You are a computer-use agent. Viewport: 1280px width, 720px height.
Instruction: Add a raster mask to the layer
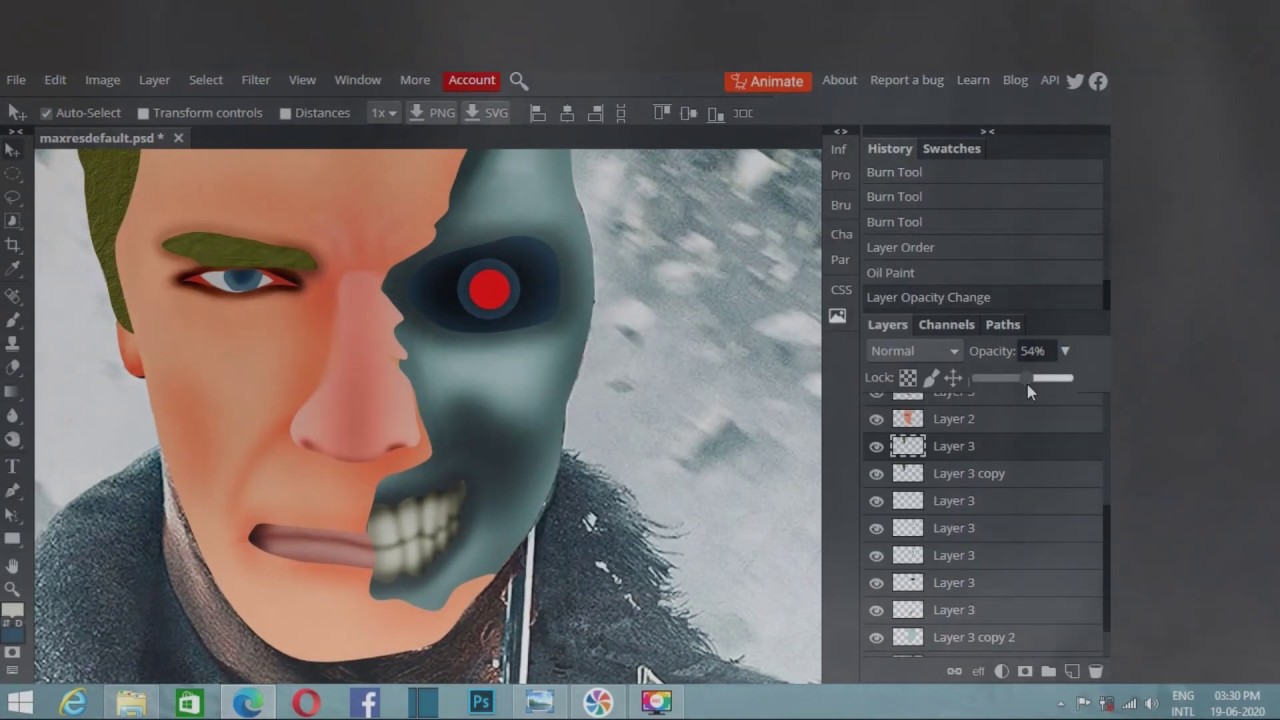point(1025,672)
